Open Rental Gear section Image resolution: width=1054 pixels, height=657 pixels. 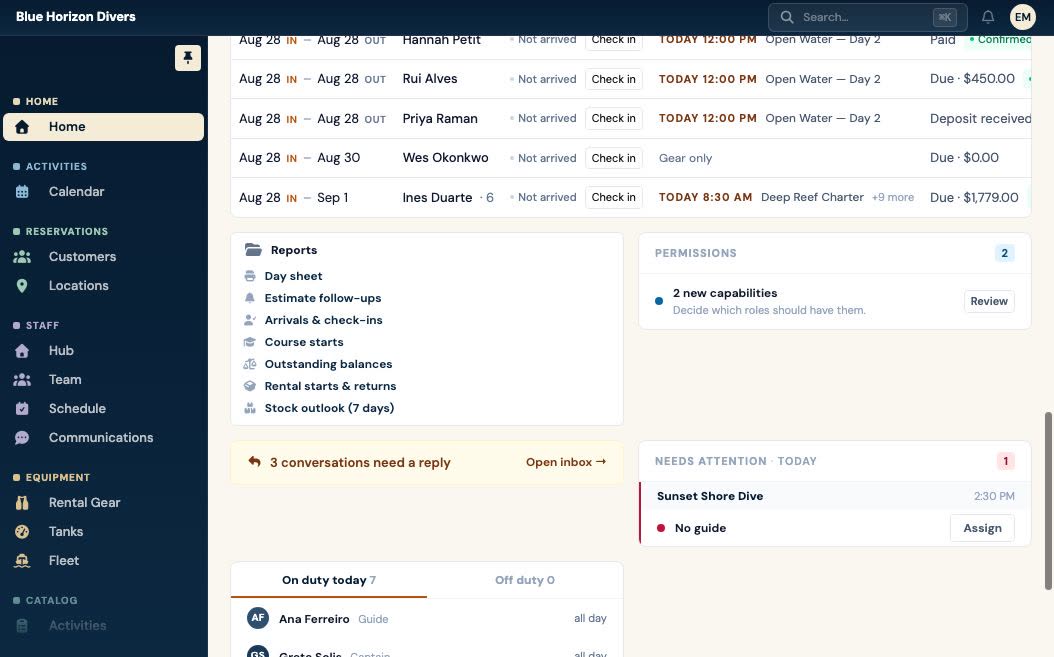[x=104, y=503]
